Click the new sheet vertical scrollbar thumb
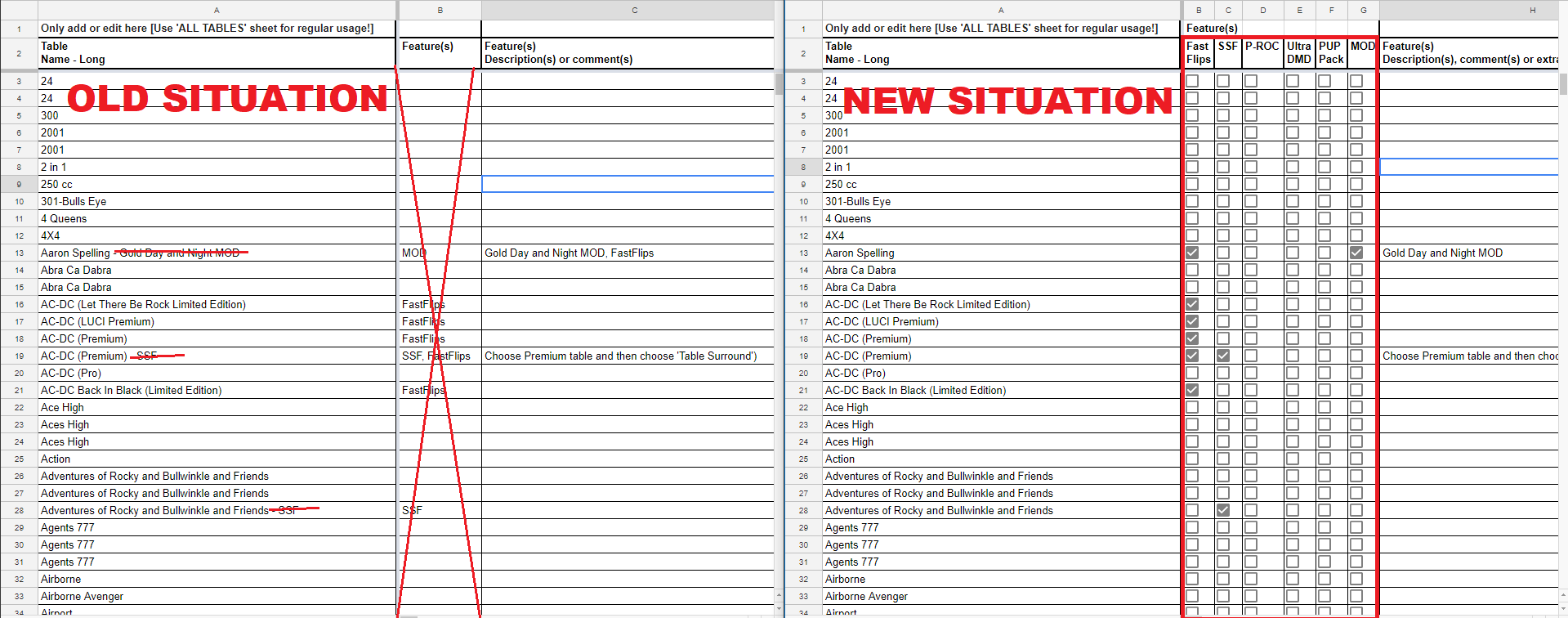Screen dimensions: 1568x618 click(1563, 84)
